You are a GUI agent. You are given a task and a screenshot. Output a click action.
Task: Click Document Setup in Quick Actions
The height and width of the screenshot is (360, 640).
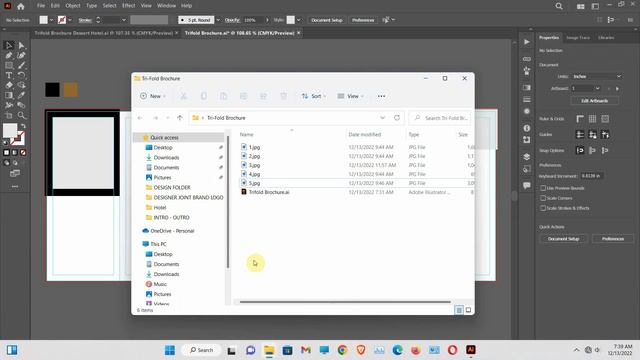click(x=563, y=239)
